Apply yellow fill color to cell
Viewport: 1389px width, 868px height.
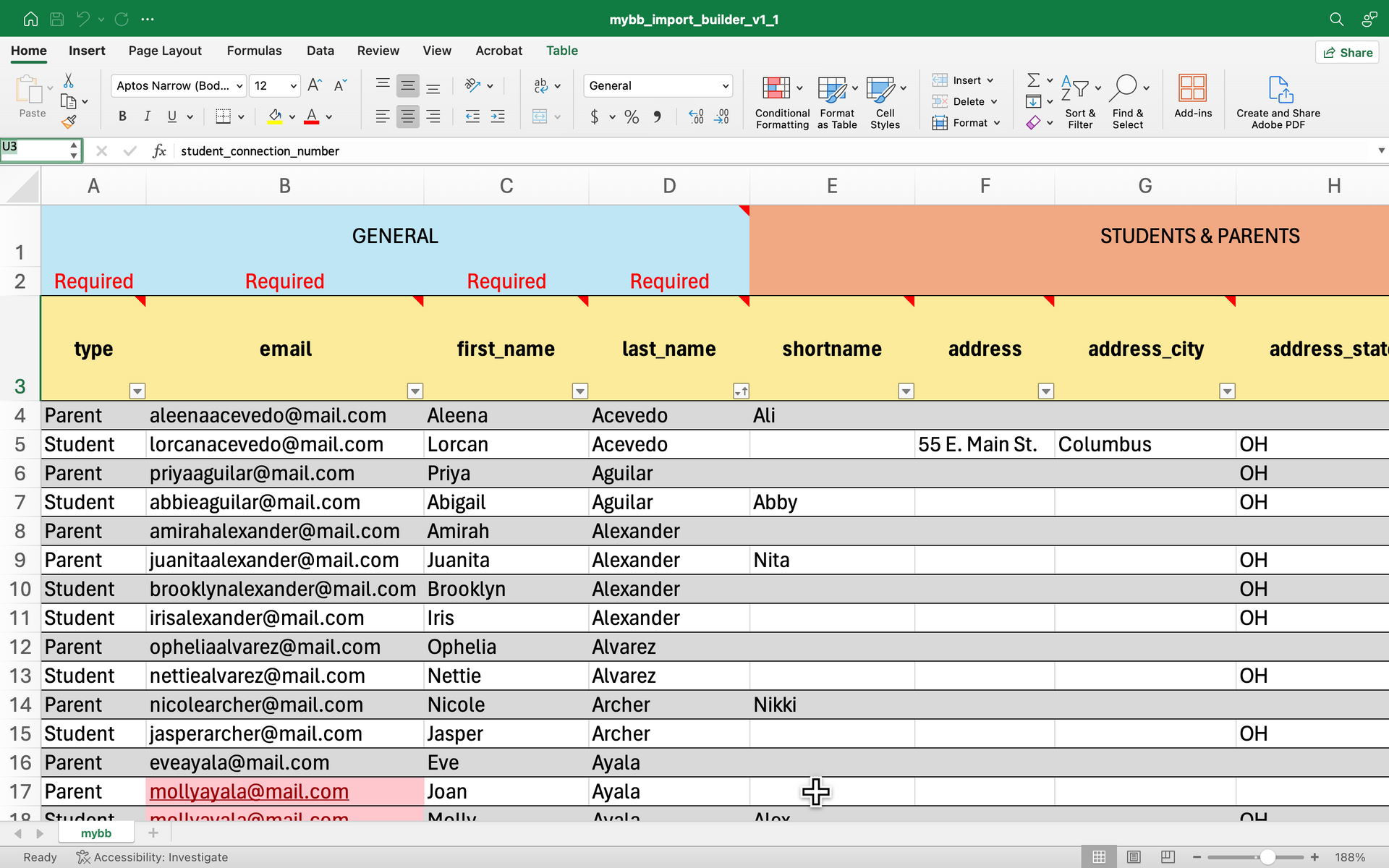click(x=275, y=116)
